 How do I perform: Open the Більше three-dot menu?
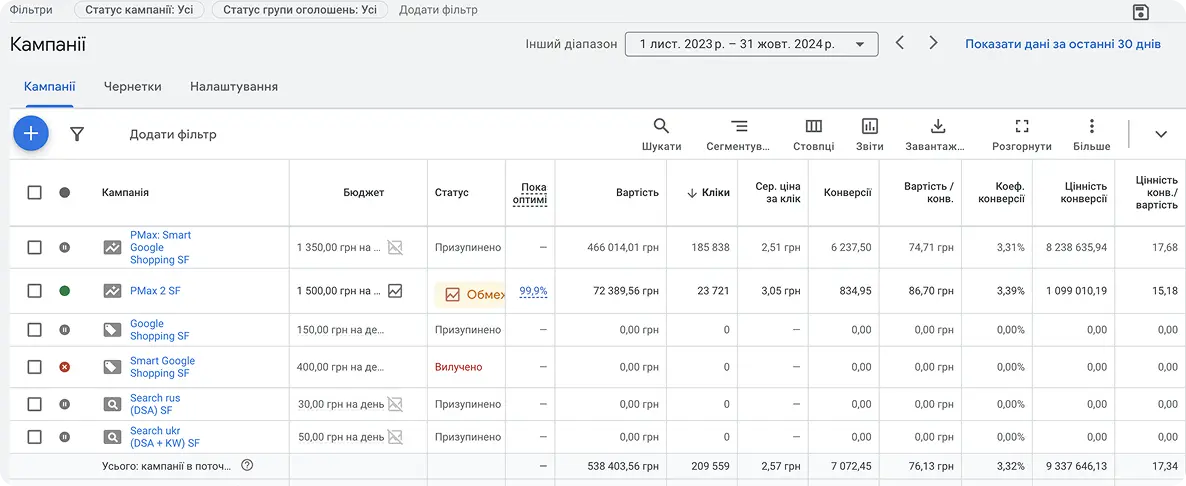[x=1091, y=127]
